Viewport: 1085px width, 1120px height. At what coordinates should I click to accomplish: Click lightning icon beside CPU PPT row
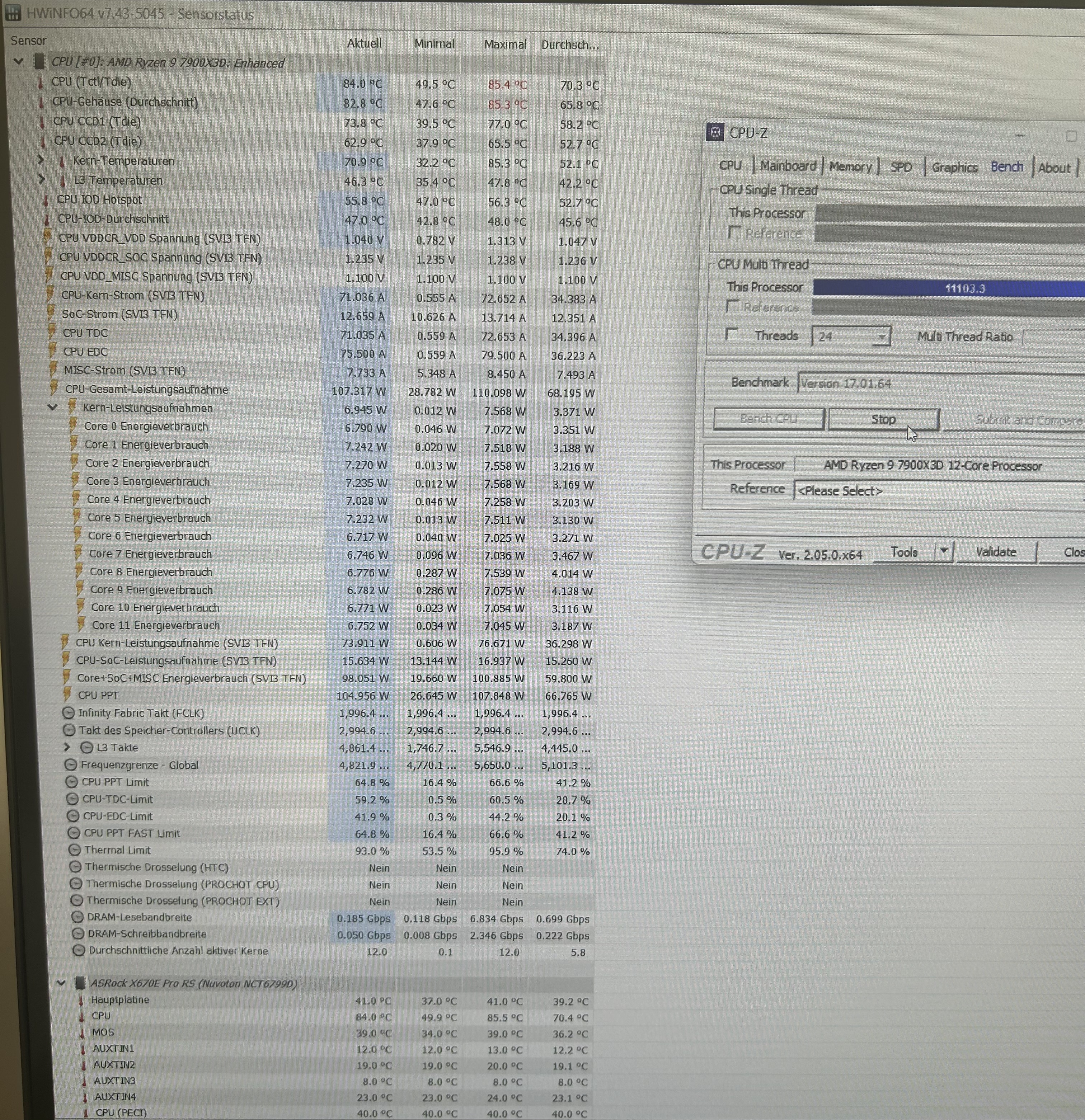67,695
